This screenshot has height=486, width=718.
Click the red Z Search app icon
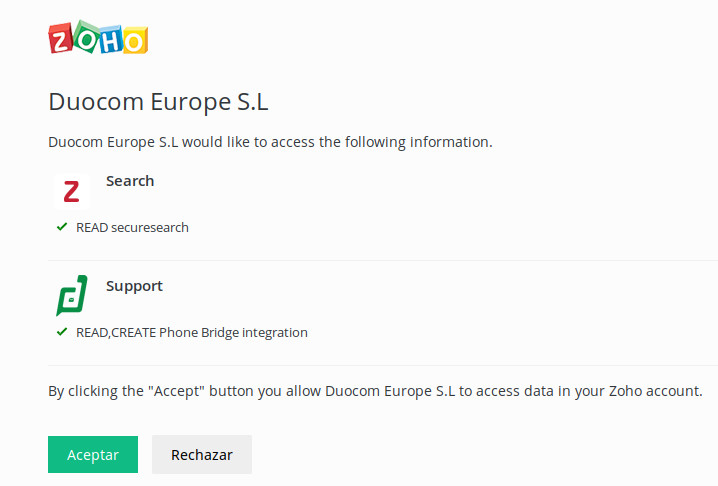coord(70,191)
